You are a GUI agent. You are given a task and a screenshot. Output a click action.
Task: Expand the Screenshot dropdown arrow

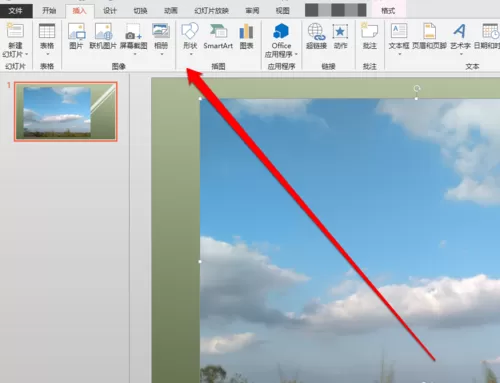(x=134, y=54)
